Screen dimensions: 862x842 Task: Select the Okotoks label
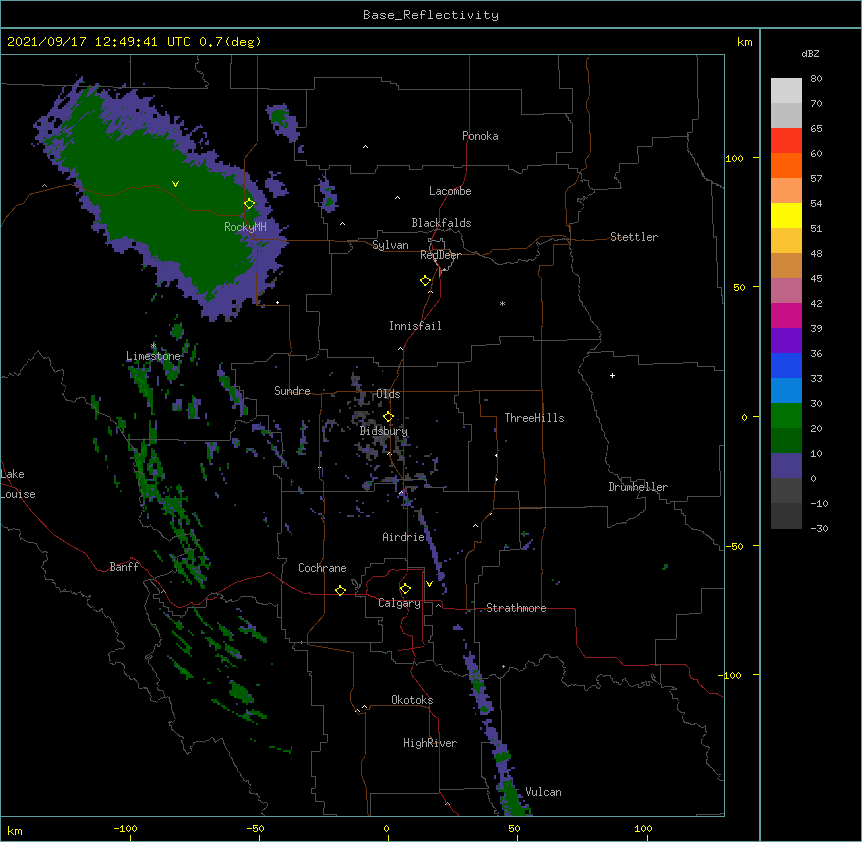[x=412, y=700]
